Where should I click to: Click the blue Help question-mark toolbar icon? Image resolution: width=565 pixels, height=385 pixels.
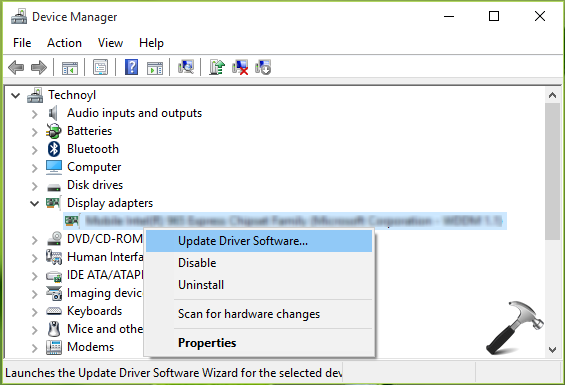pyautogui.click(x=132, y=67)
